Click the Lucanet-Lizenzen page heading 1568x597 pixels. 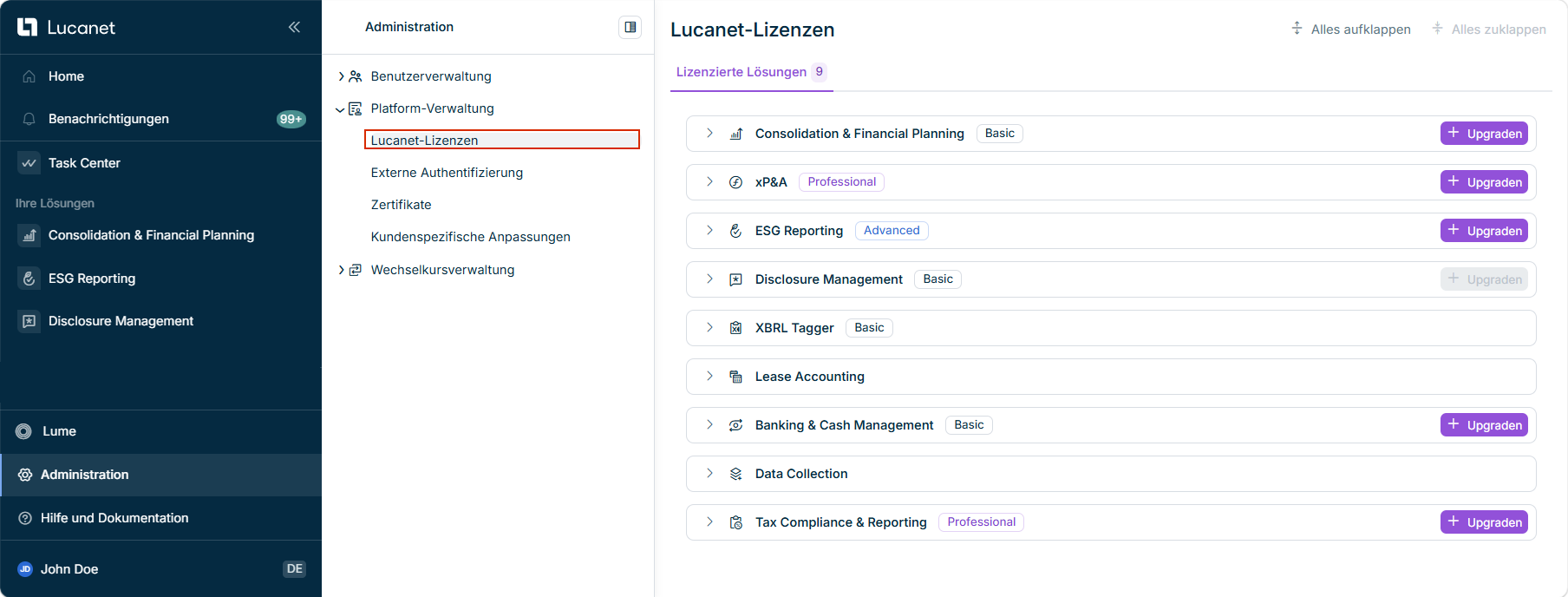(752, 30)
